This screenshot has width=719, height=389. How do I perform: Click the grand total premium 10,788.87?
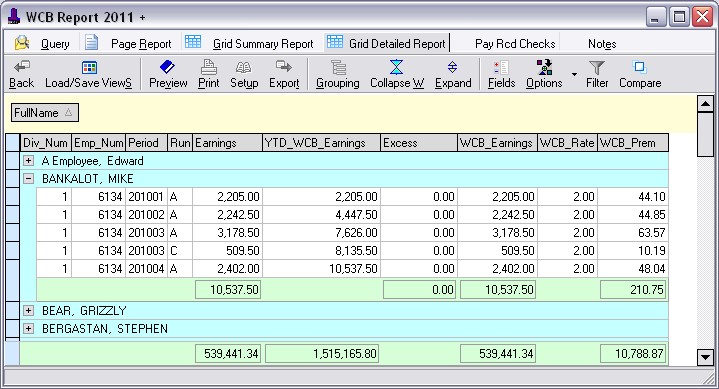633,354
